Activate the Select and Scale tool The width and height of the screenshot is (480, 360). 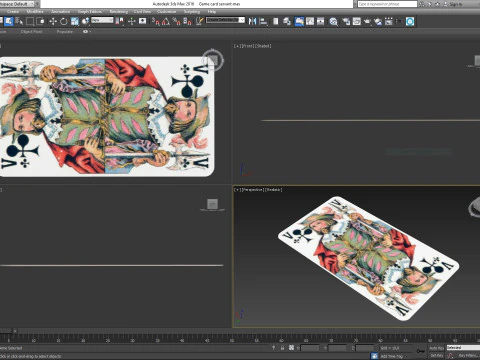click(74, 21)
